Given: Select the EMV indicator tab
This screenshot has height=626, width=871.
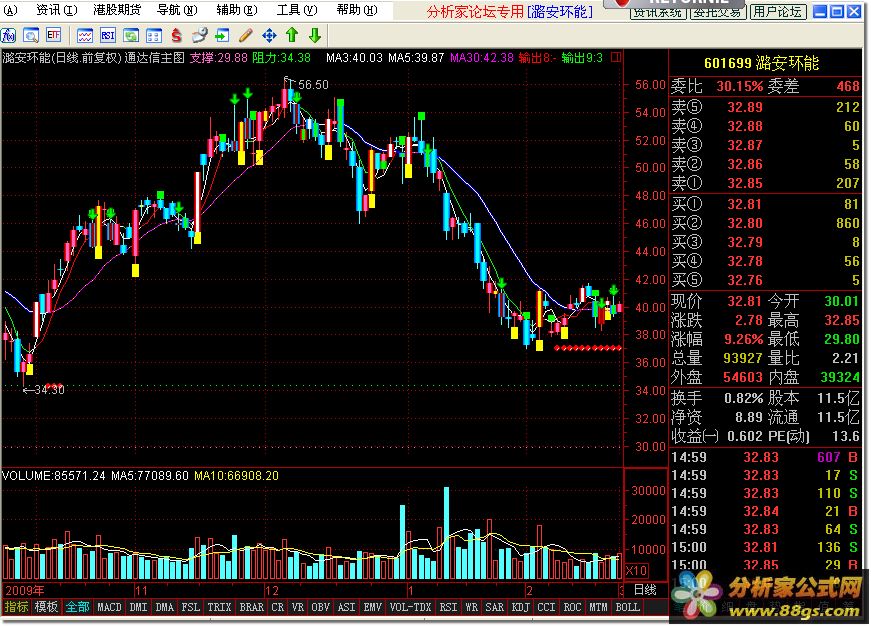Looking at the screenshot, I should click(373, 607).
